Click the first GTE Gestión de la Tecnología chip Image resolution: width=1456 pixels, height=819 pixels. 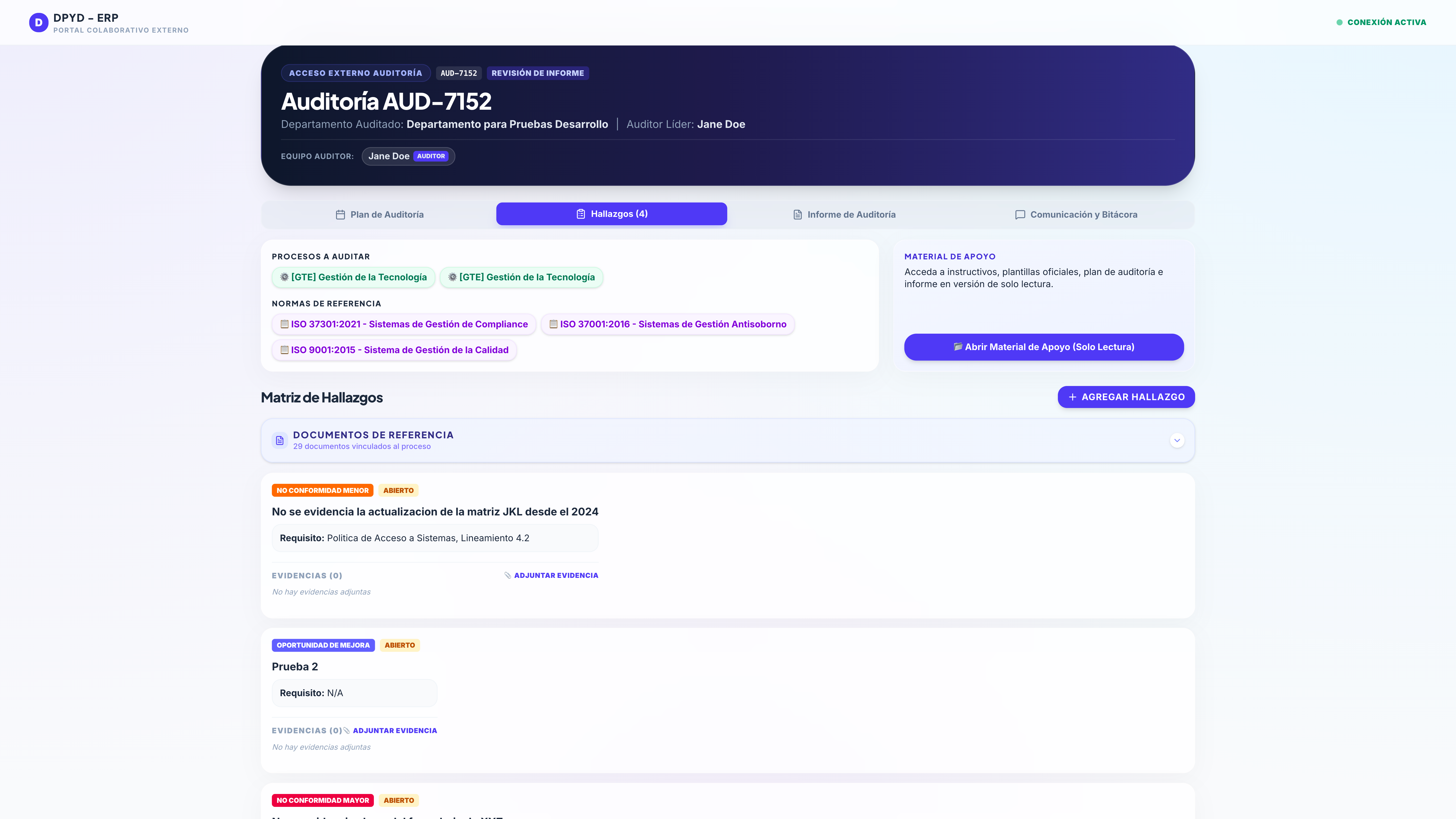pyautogui.click(x=353, y=277)
